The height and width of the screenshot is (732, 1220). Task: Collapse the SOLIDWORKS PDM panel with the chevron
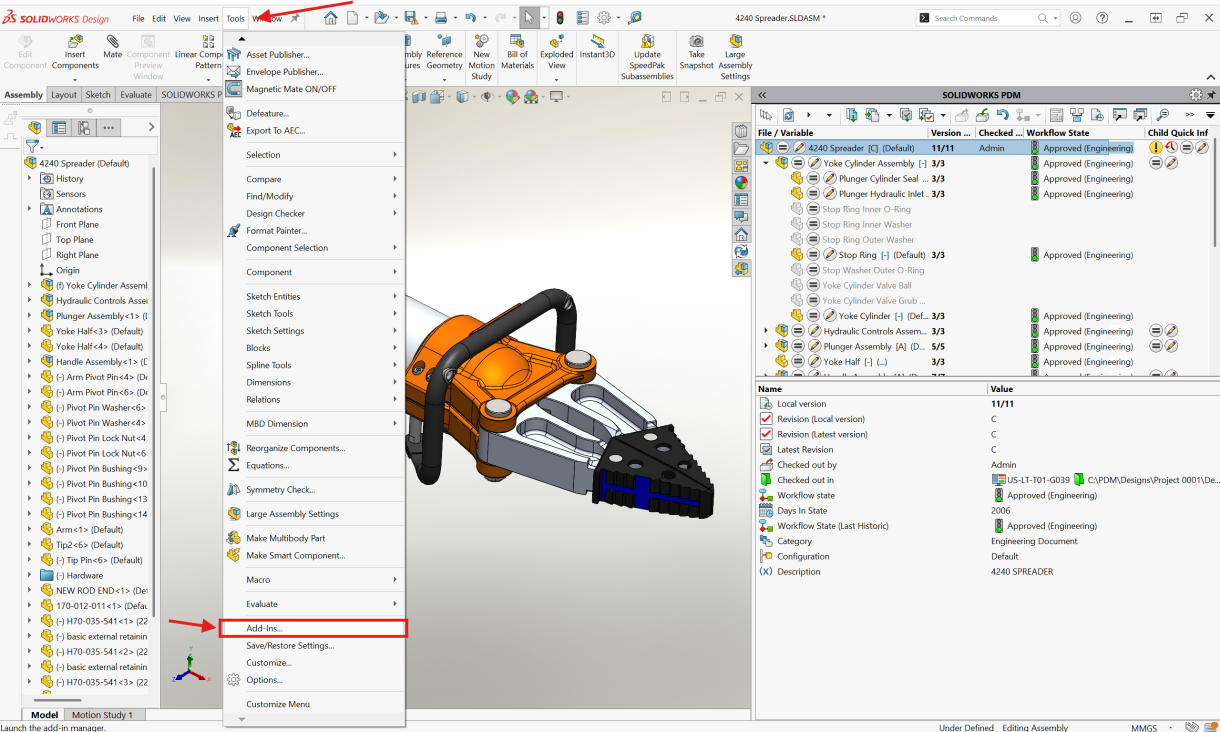760,95
